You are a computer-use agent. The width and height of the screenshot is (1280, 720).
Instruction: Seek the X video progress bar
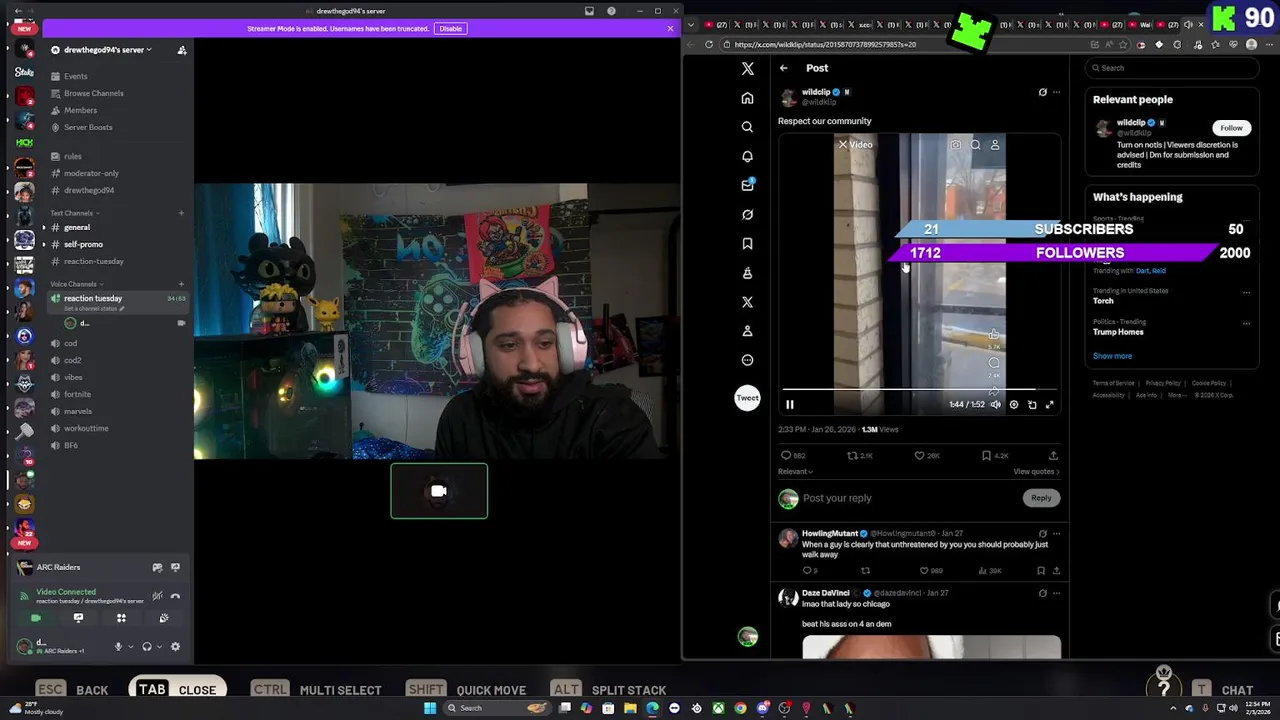tap(920, 390)
